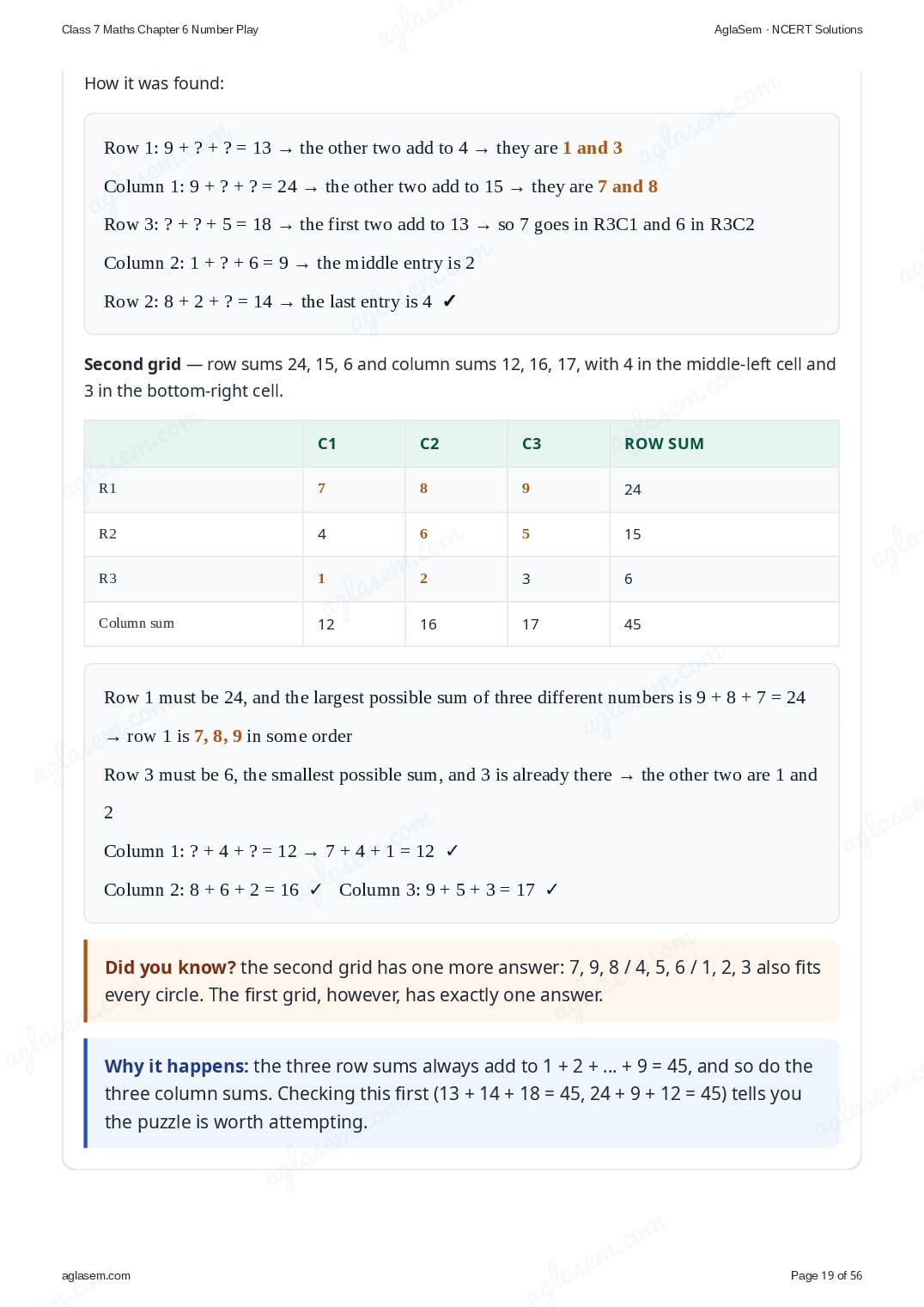The image size is (924, 1307).
Task: Select the Column sum row label
Action: click(x=137, y=623)
